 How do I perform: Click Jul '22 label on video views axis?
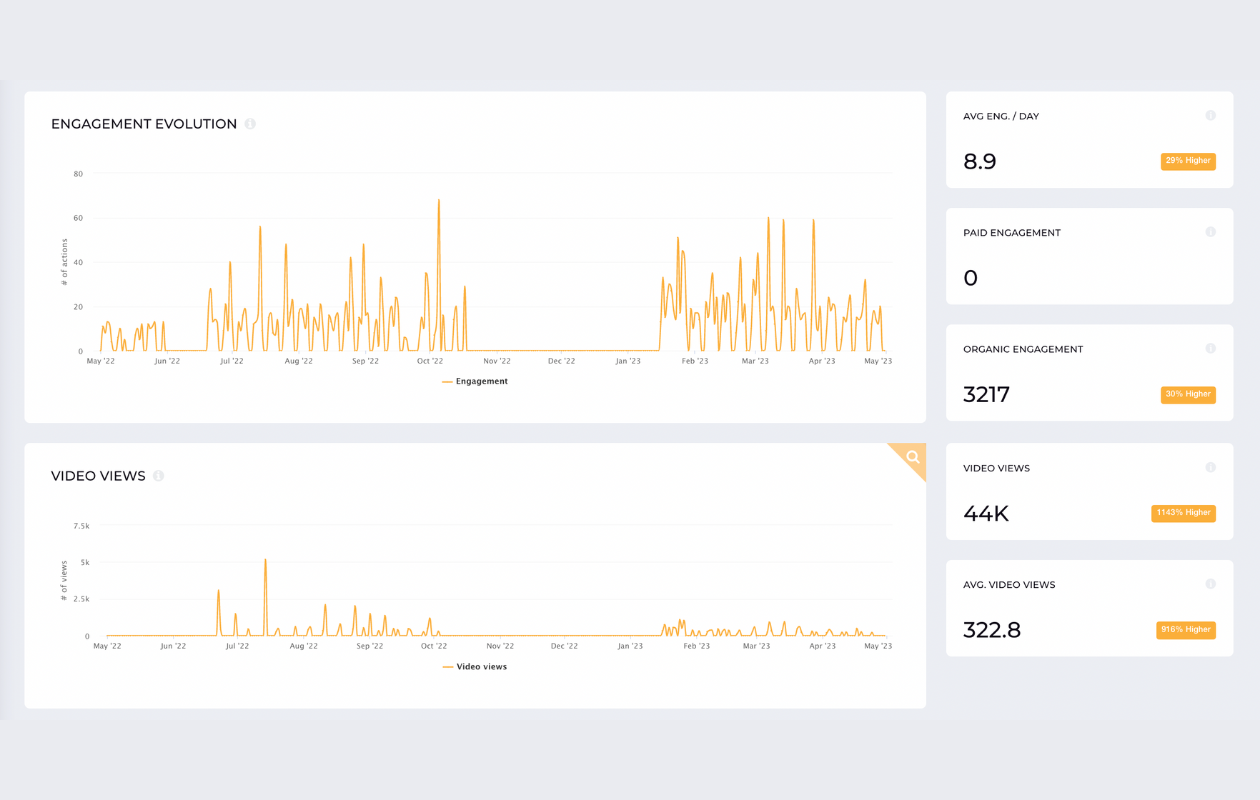pyautogui.click(x=237, y=646)
